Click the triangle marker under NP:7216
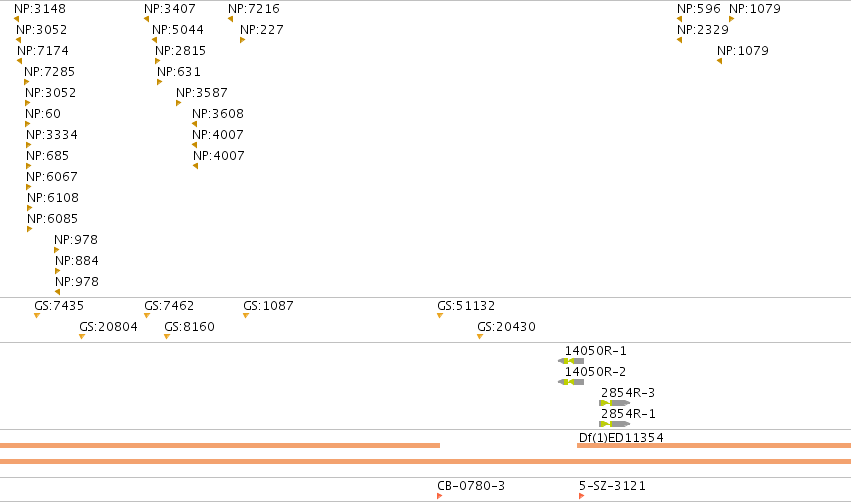Image resolution: width=851 pixels, height=502 pixels. tap(231, 19)
